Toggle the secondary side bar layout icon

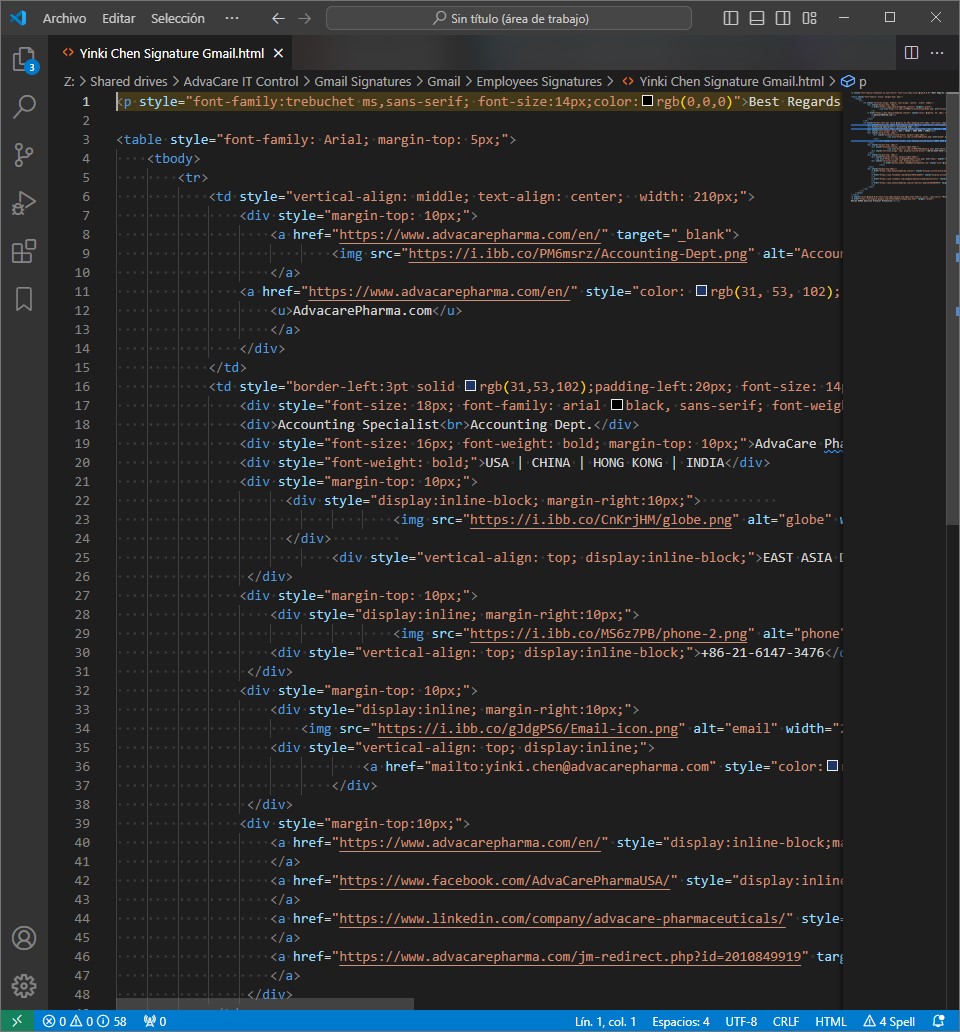point(783,18)
